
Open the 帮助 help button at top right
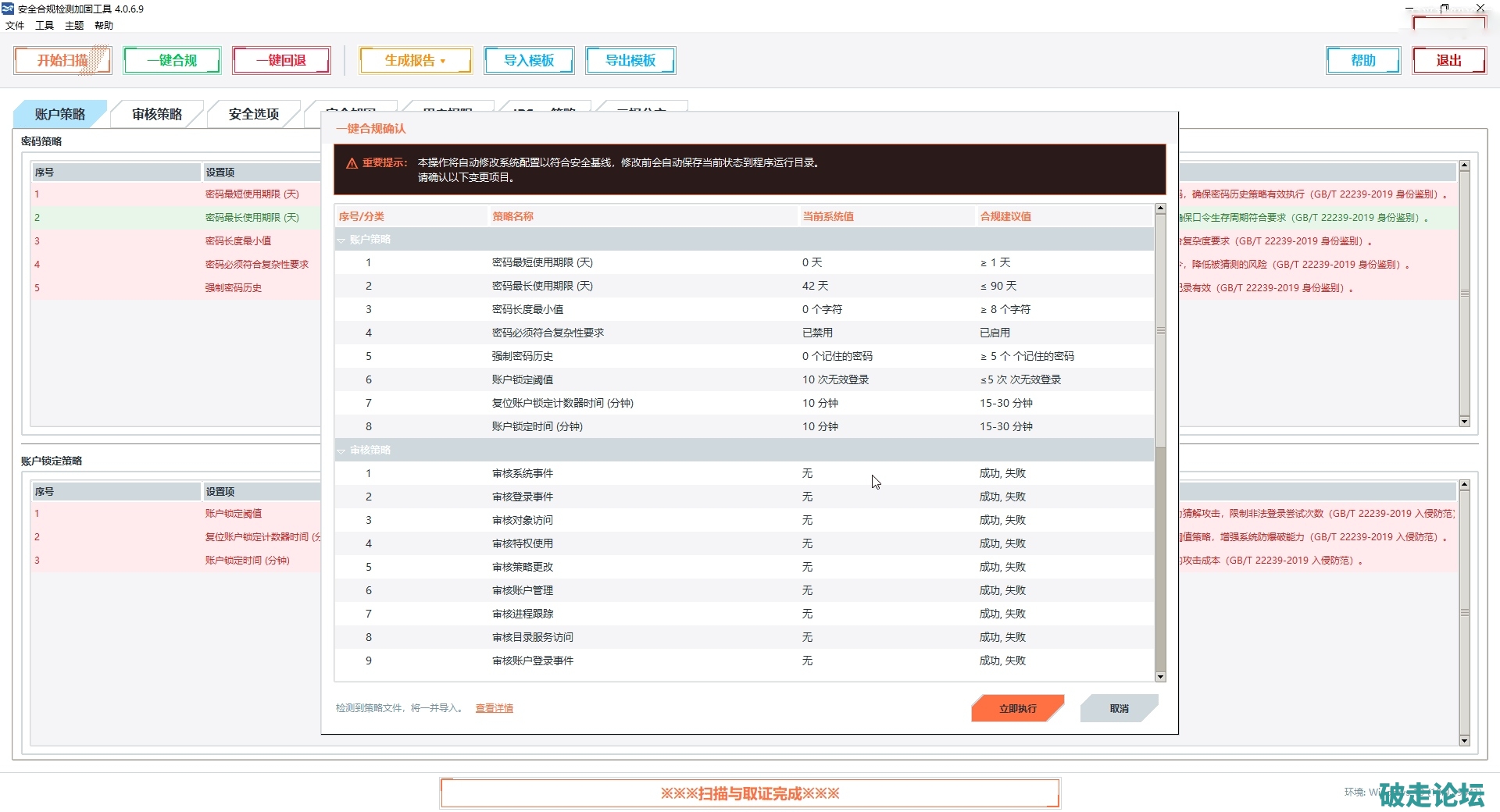[x=1363, y=60]
